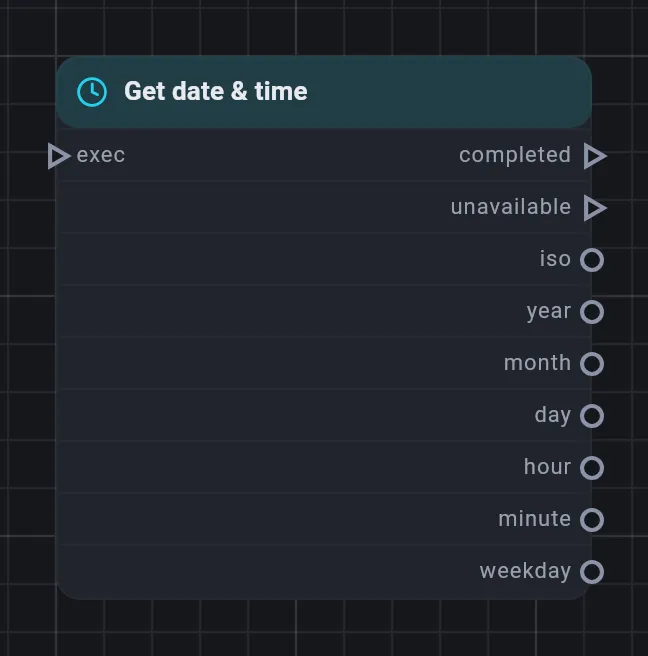This screenshot has width=648, height=656.
Task: Click the "hour" label
Action: 547,466
